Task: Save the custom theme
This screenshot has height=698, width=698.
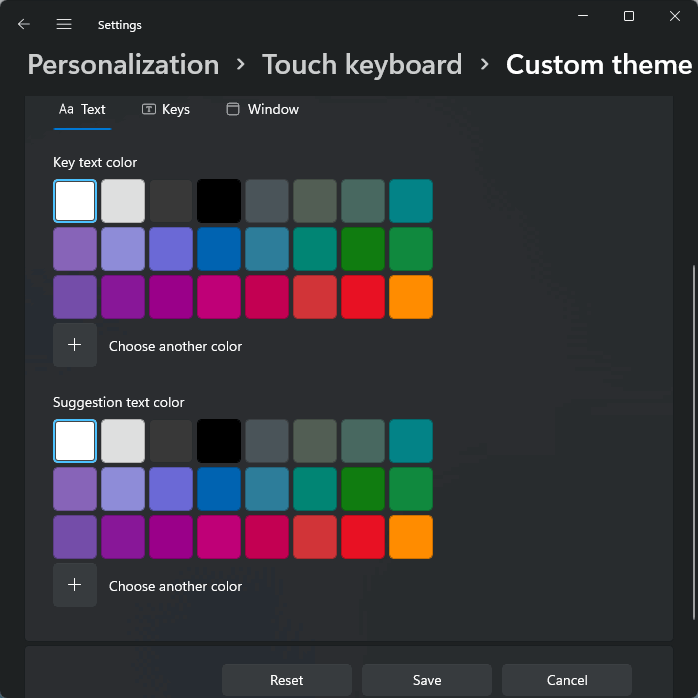Action: (x=427, y=680)
